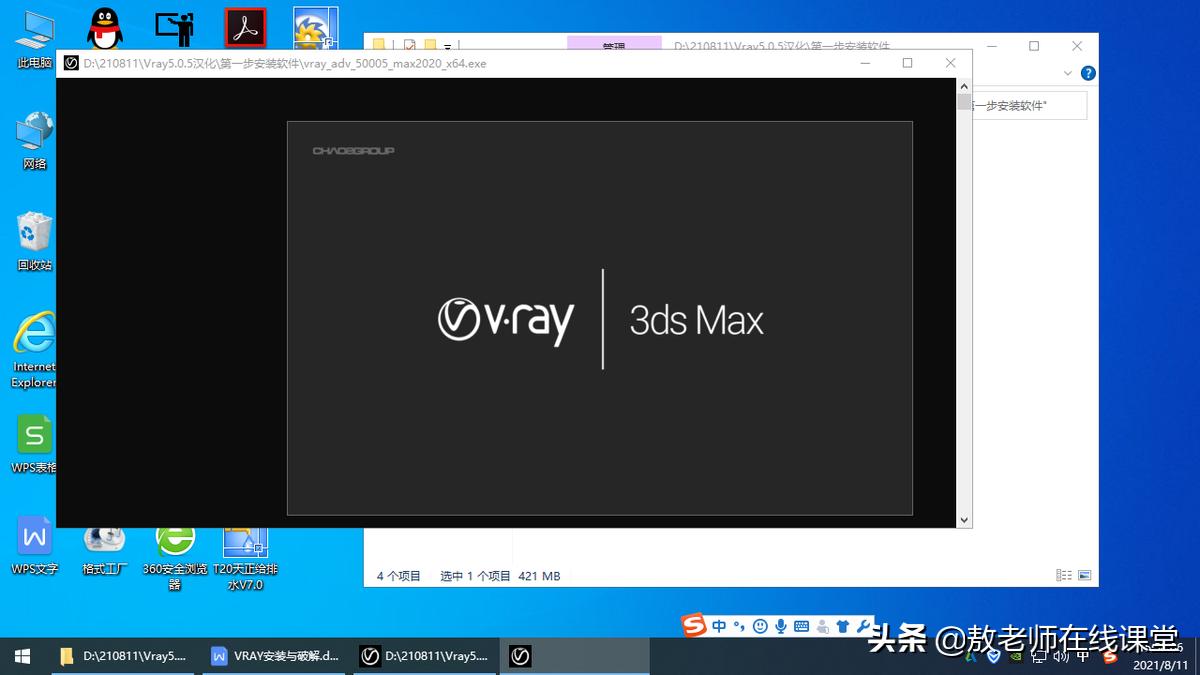Toggle Chinese/English on the Sogou input bar
The height and width of the screenshot is (675, 1200).
pyautogui.click(x=717, y=624)
